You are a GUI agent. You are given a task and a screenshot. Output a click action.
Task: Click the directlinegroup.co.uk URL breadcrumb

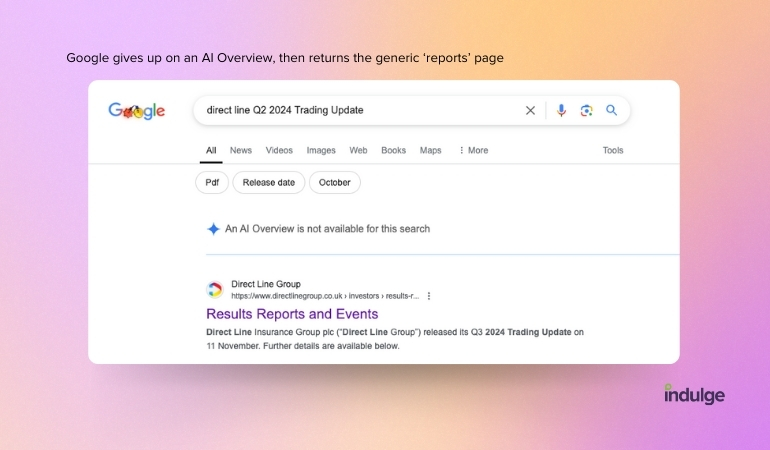coord(325,296)
